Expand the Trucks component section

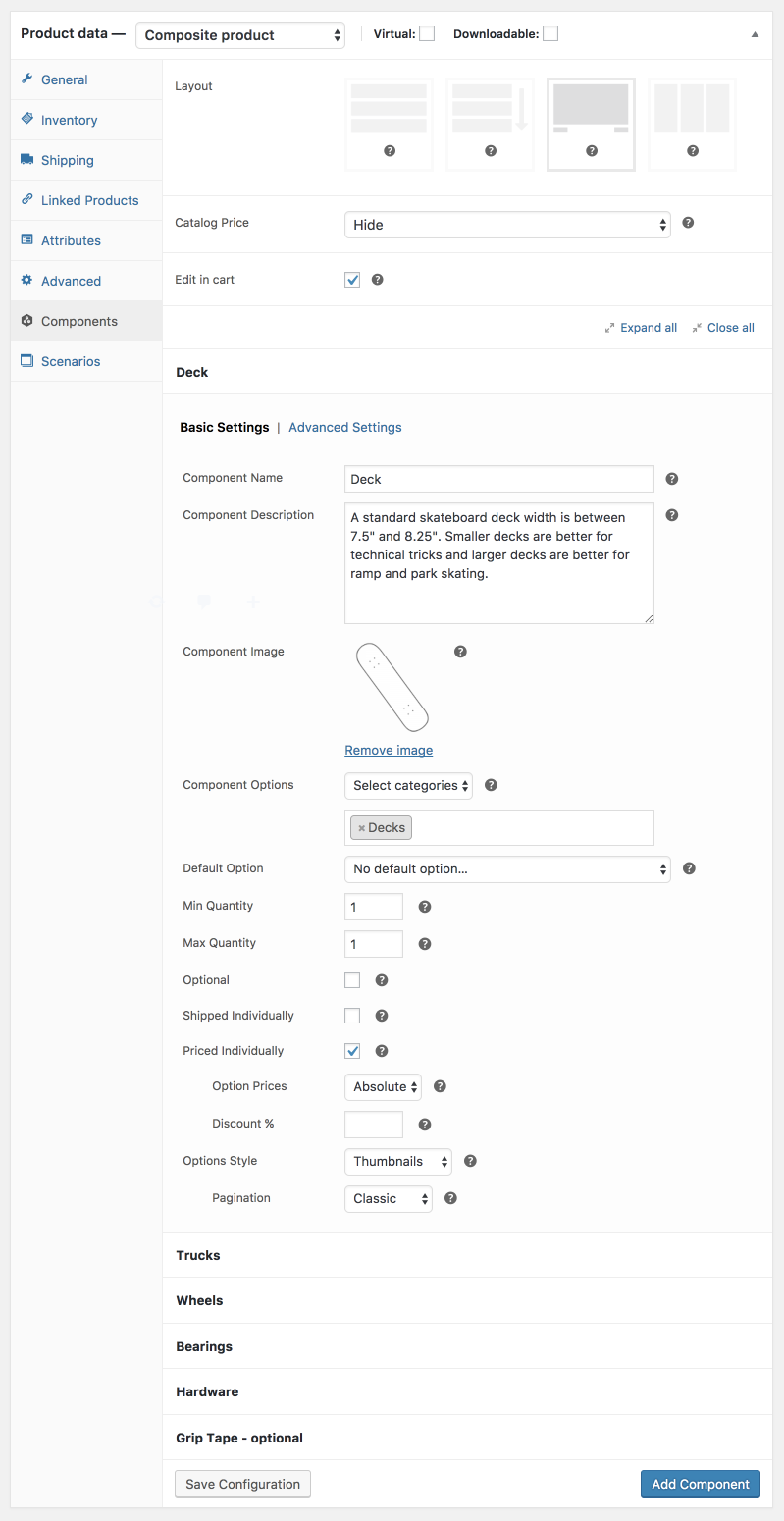point(198,1255)
